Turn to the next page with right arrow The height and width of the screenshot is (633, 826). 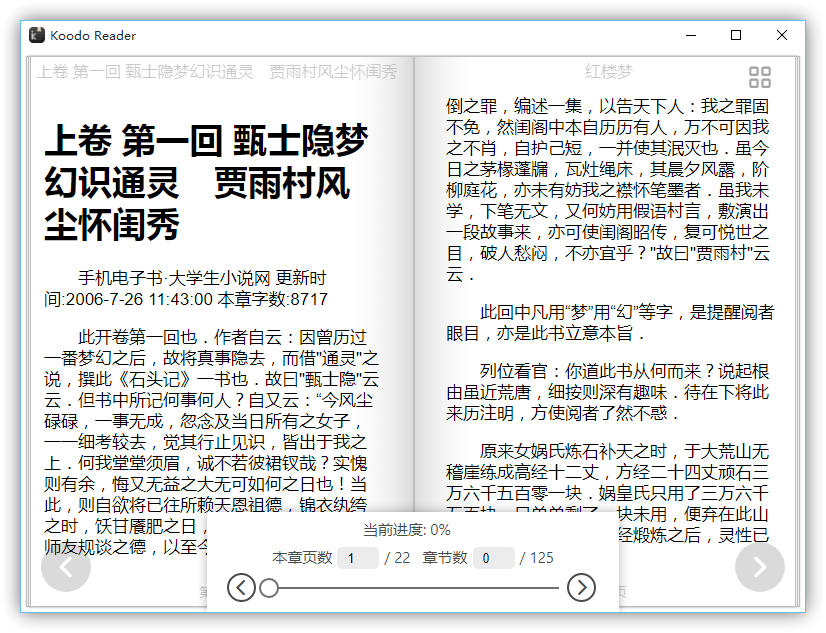pyautogui.click(x=760, y=567)
